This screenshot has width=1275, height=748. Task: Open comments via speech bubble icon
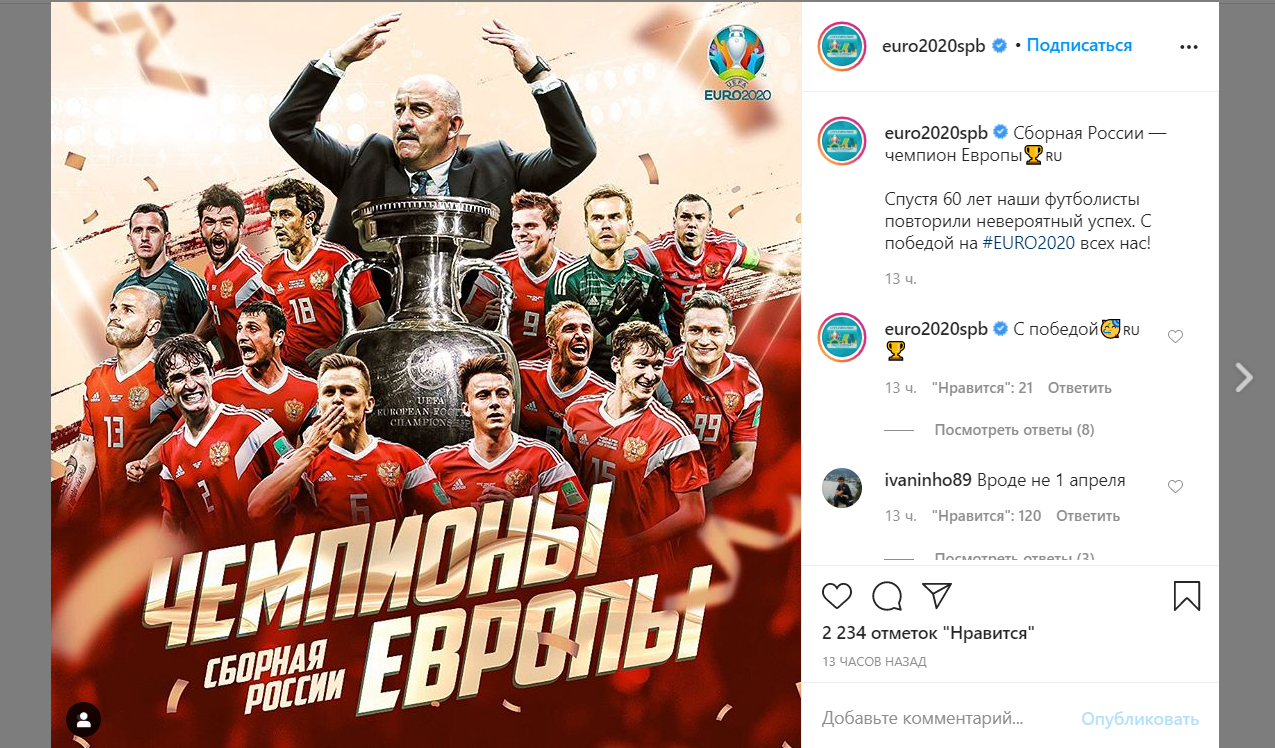point(887,596)
